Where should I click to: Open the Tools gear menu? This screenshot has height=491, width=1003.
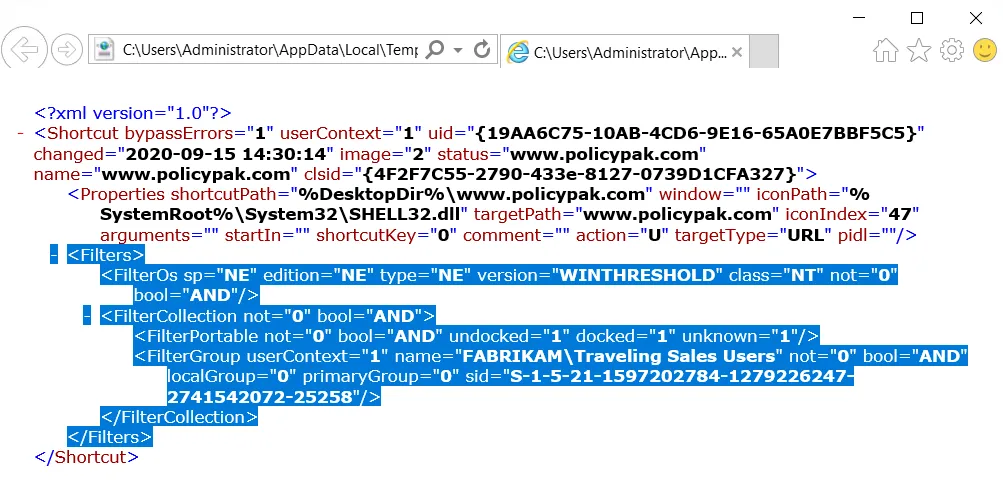pos(952,50)
